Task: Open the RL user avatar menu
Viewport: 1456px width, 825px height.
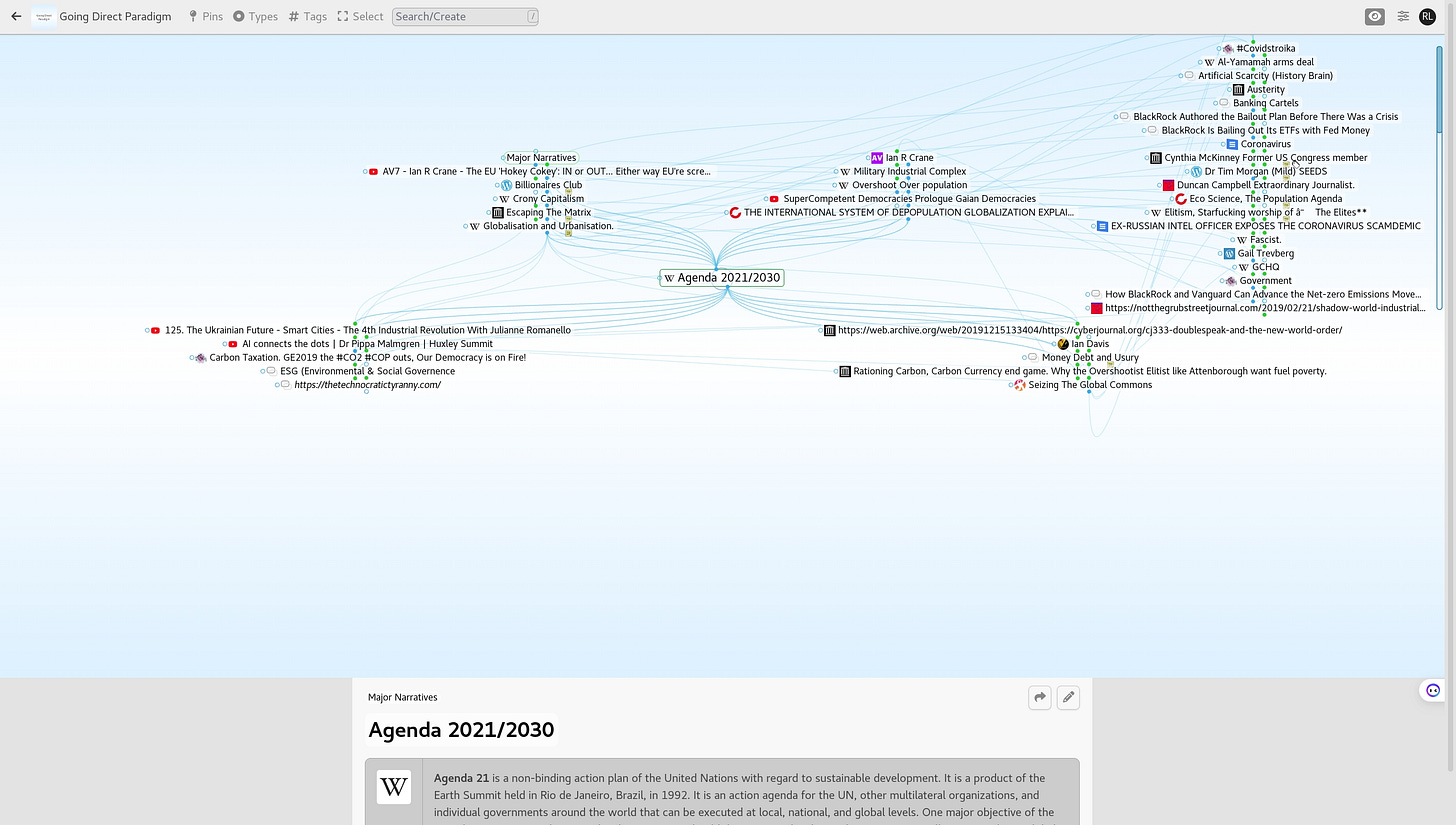Action: click(x=1427, y=16)
